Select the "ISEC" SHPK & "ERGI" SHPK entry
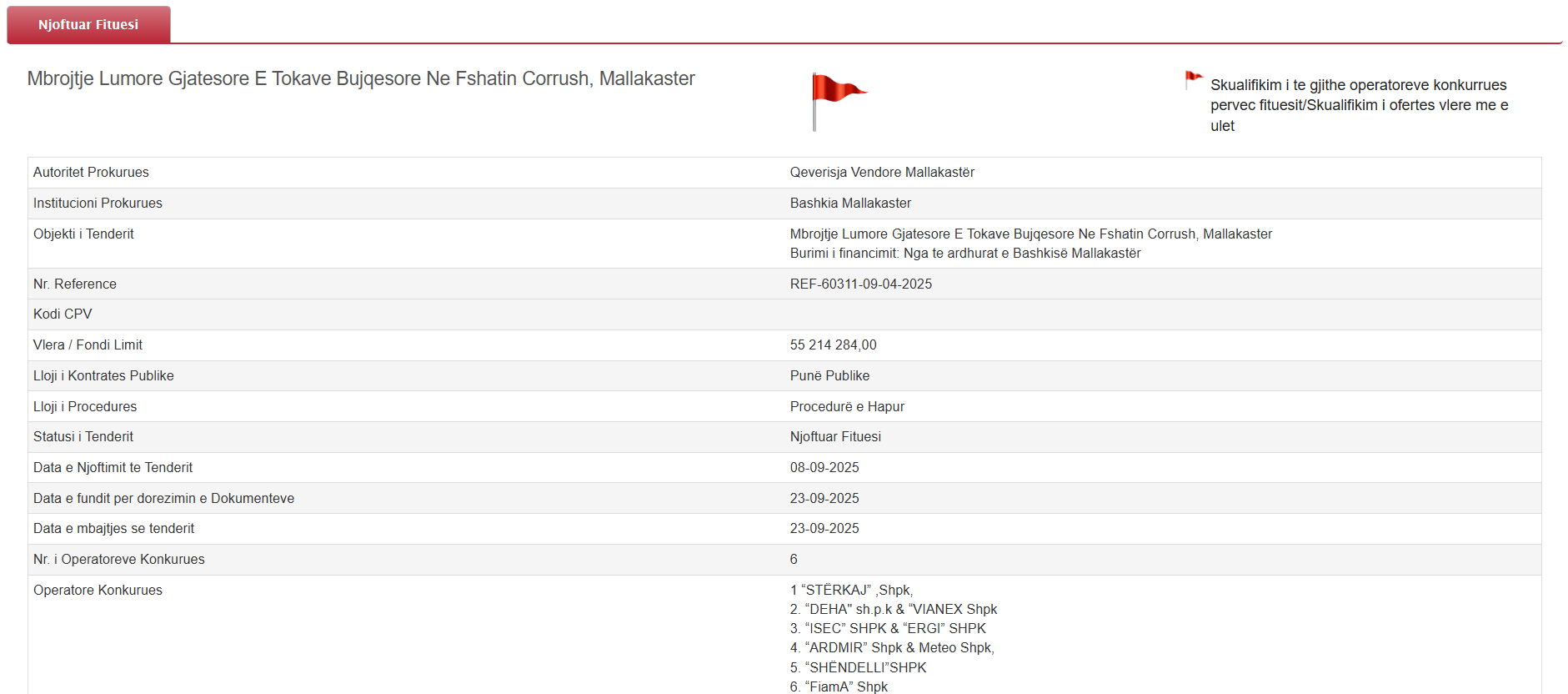The width and height of the screenshot is (1568, 694). [887, 628]
